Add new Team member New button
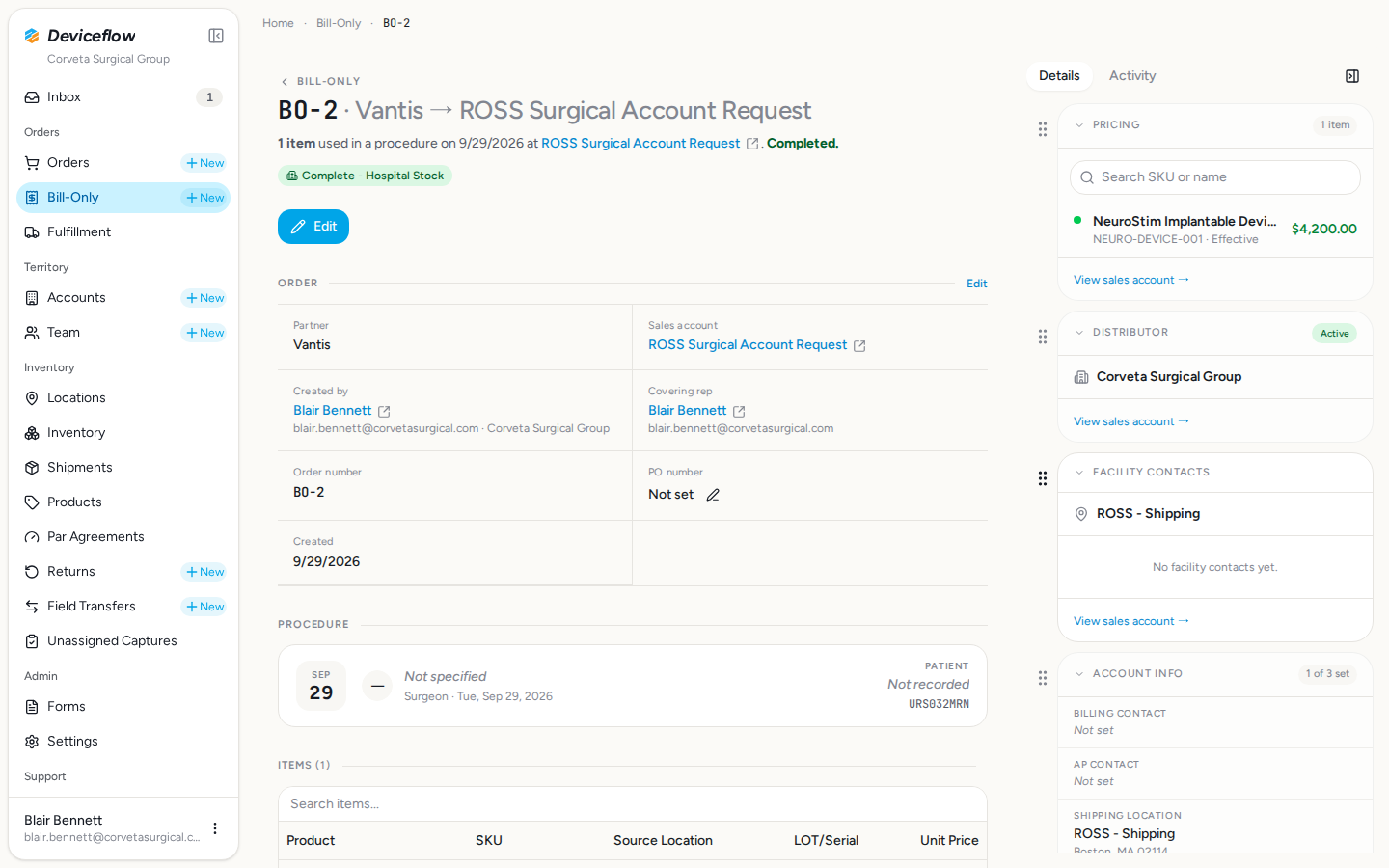Image resolution: width=1389 pixels, height=868 pixels. pos(204,333)
